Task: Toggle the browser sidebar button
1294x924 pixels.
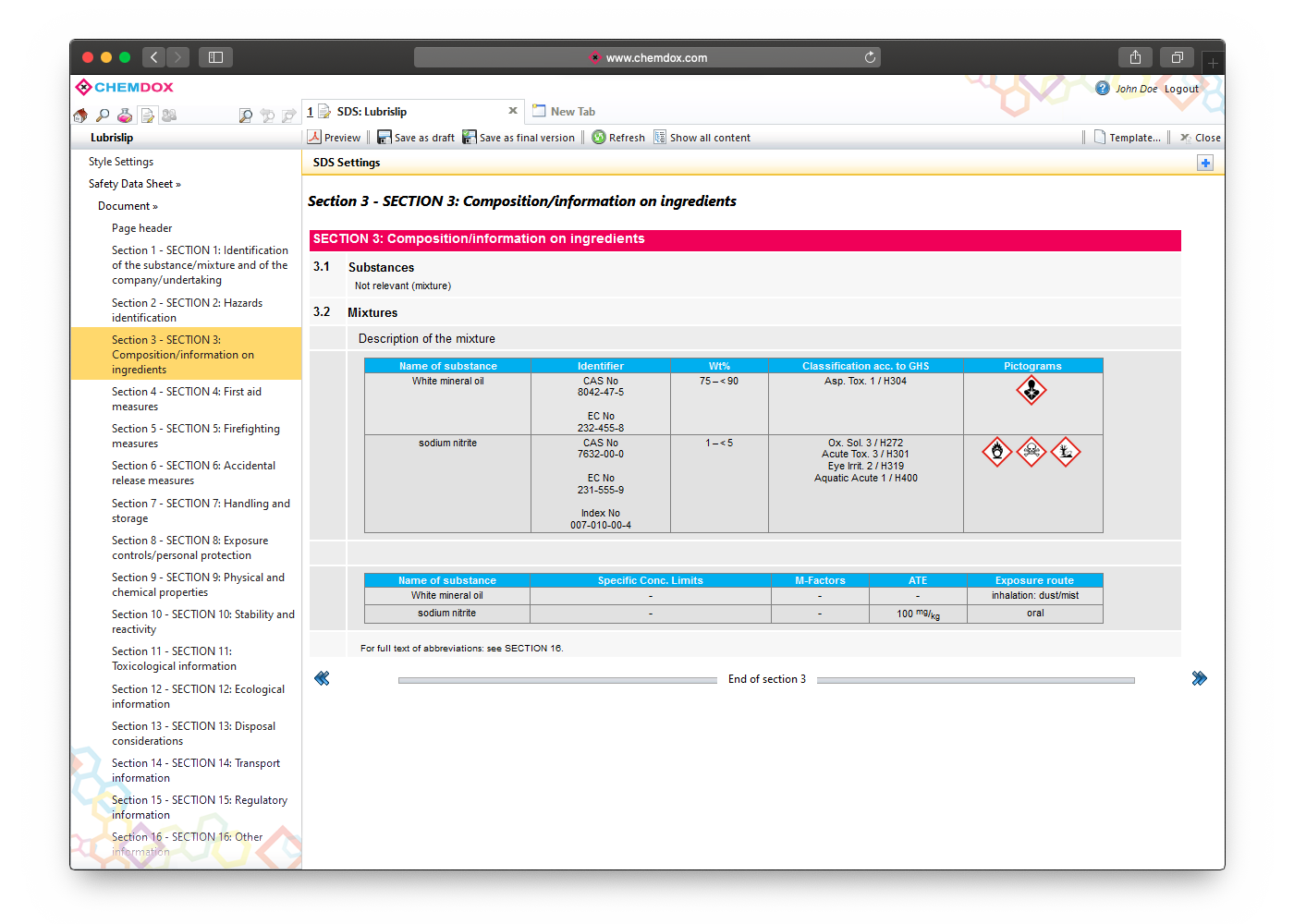Action: [x=215, y=57]
